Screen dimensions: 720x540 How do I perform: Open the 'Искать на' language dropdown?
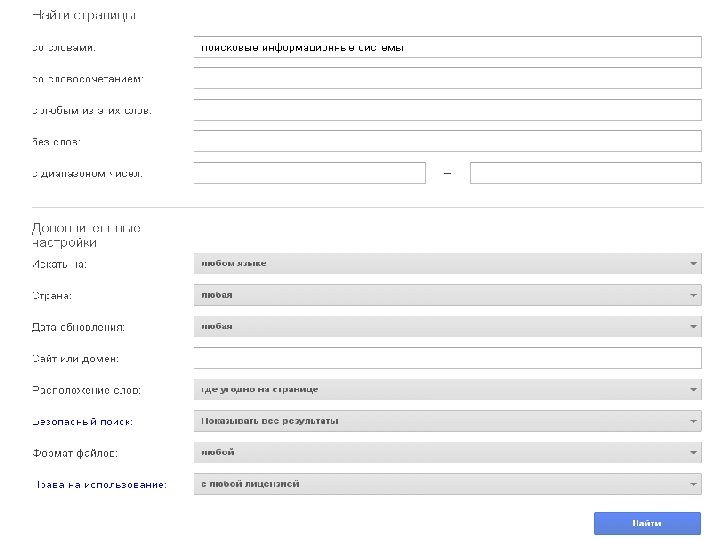click(446, 264)
